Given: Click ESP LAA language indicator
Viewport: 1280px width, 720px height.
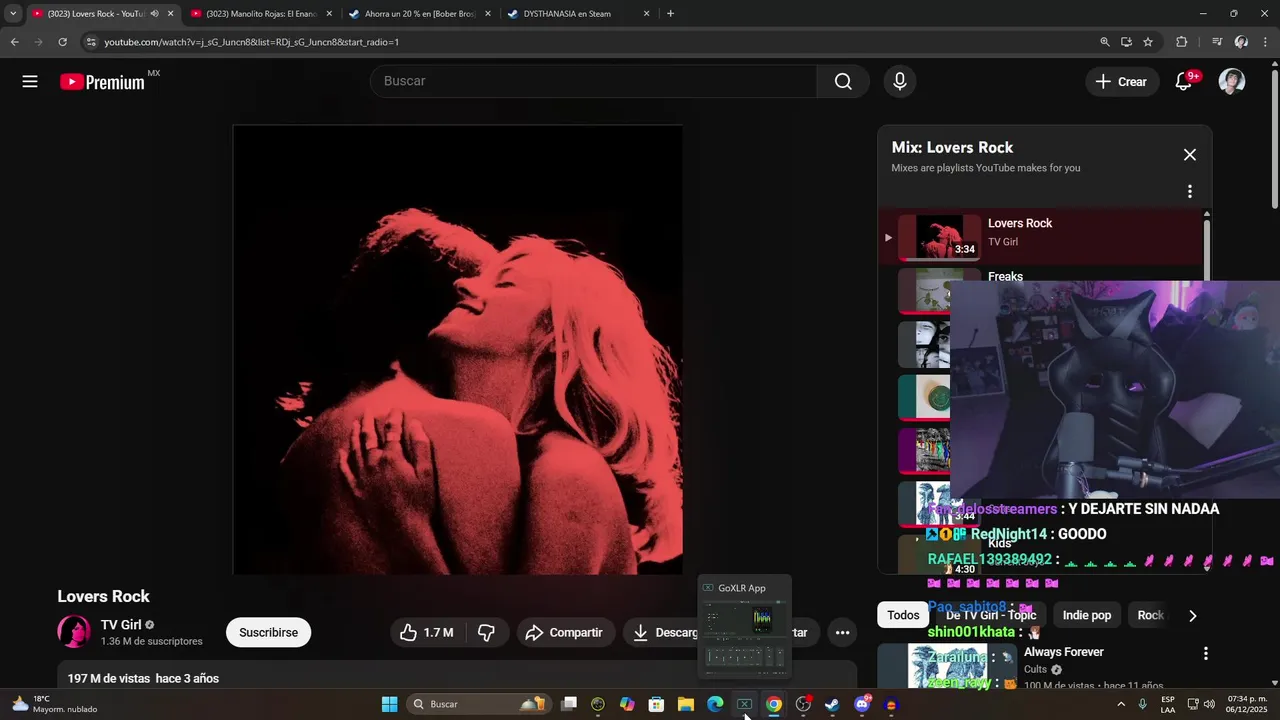Looking at the screenshot, I should [x=1168, y=704].
